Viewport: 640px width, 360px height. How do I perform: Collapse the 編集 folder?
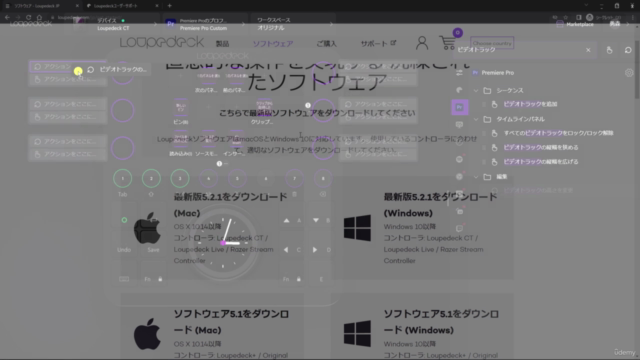click(476, 177)
